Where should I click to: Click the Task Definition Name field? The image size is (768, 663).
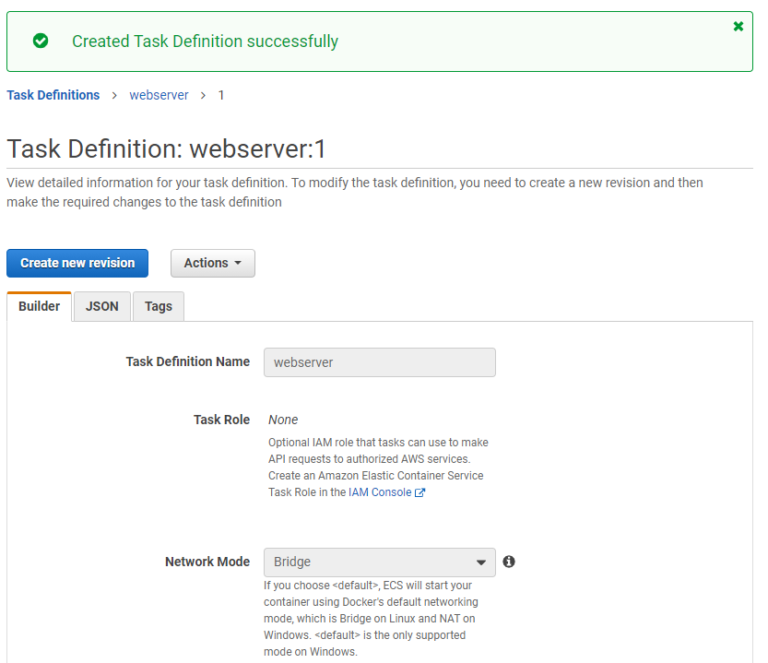click(379, 362)
